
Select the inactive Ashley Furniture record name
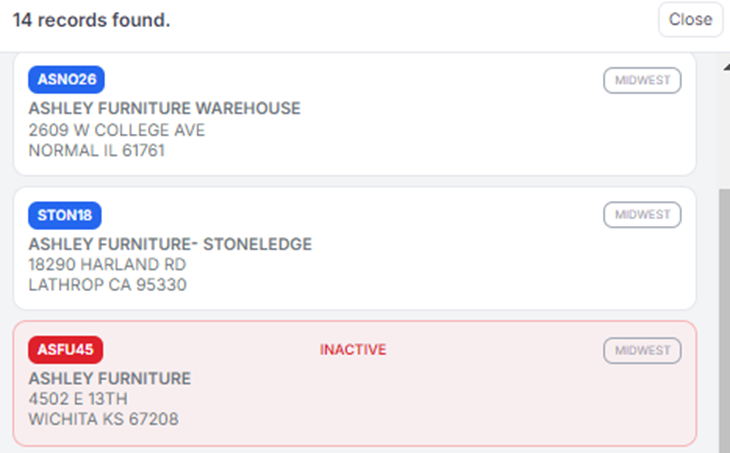pyautogui.click(x=110, y=379)
